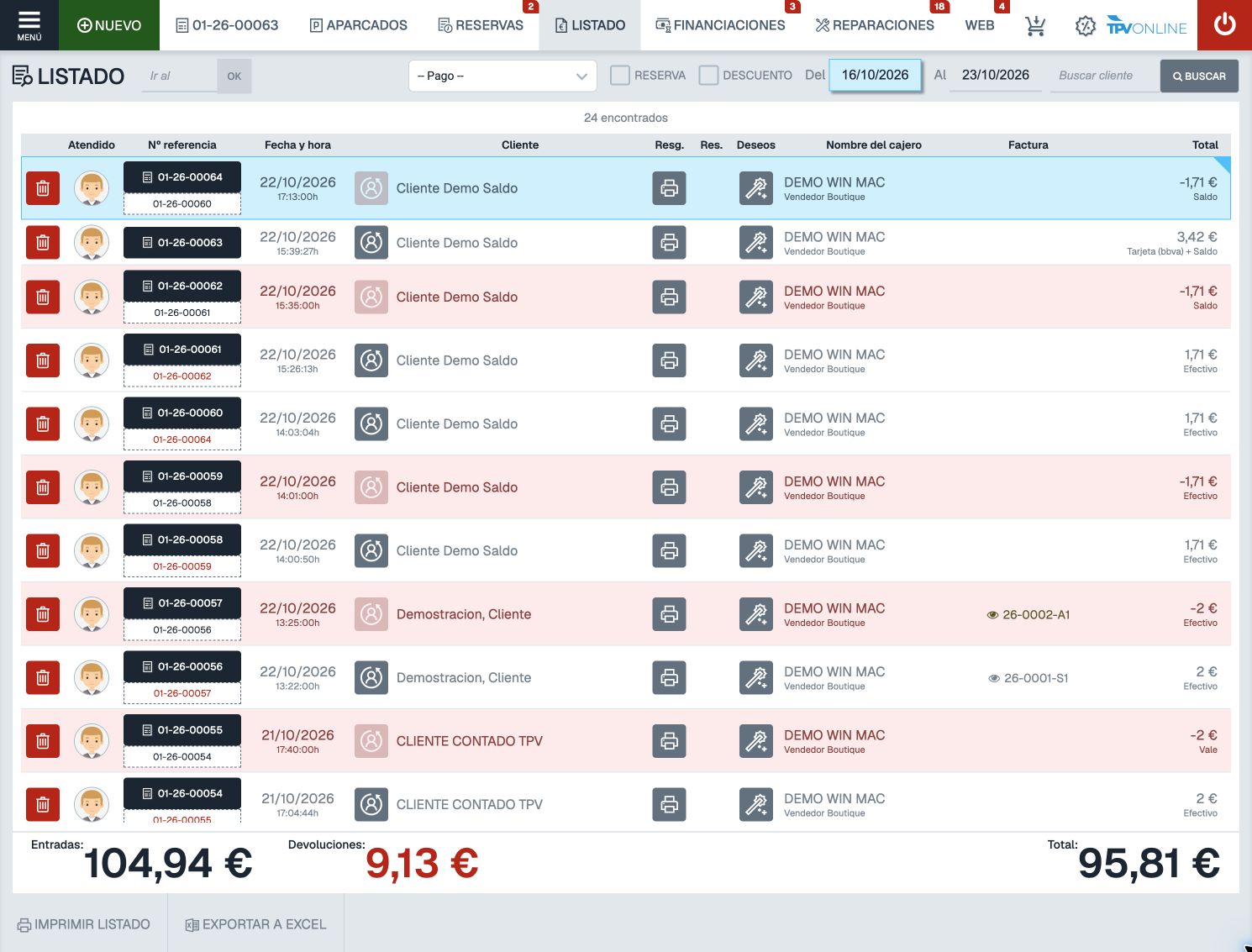Open linked reference 01-26-00064 under ticket 01-26-00060
Viewport: 1252px width, 952px height.
pyautogui.click(x=182, y=439)
